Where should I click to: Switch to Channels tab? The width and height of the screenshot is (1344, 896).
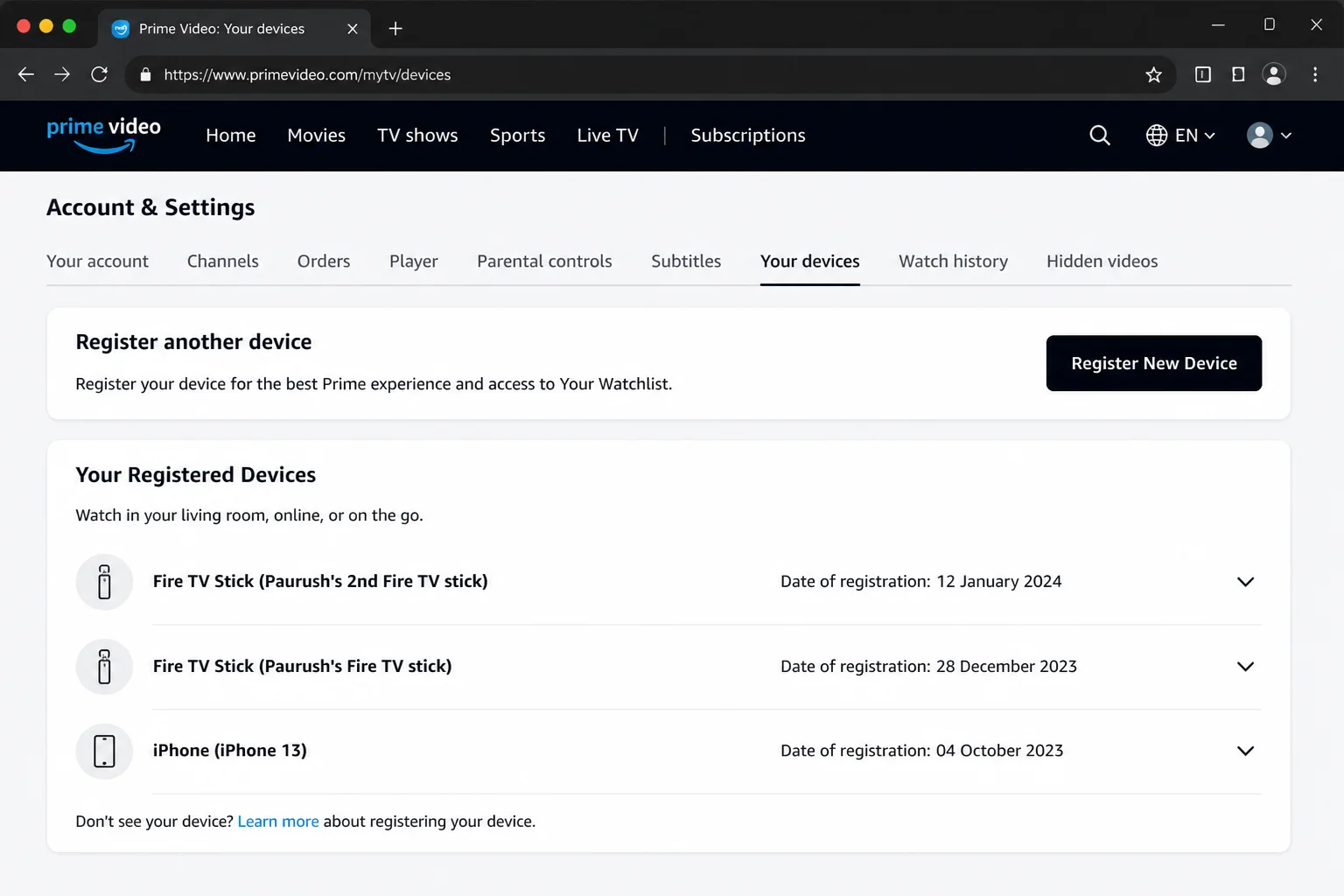(x=223, y=262)
